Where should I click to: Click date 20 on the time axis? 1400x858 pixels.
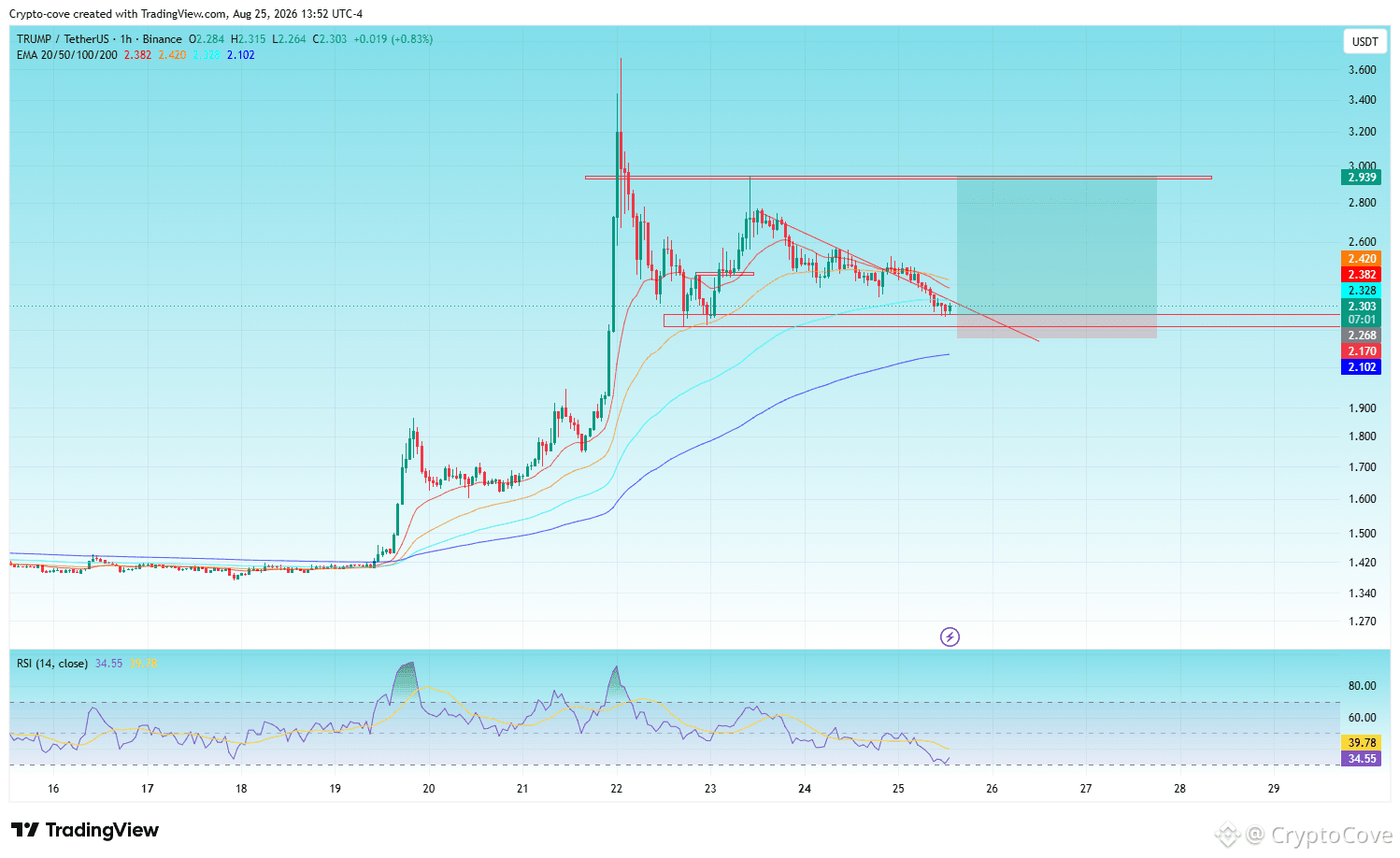[429, 789]
